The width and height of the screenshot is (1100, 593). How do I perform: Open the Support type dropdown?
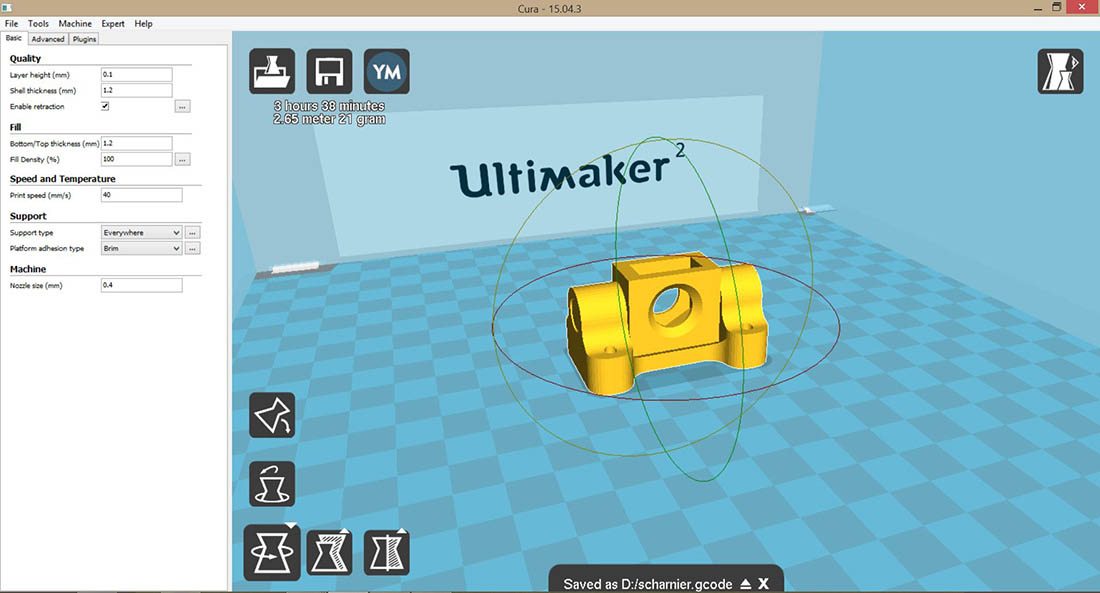(142, 232)
